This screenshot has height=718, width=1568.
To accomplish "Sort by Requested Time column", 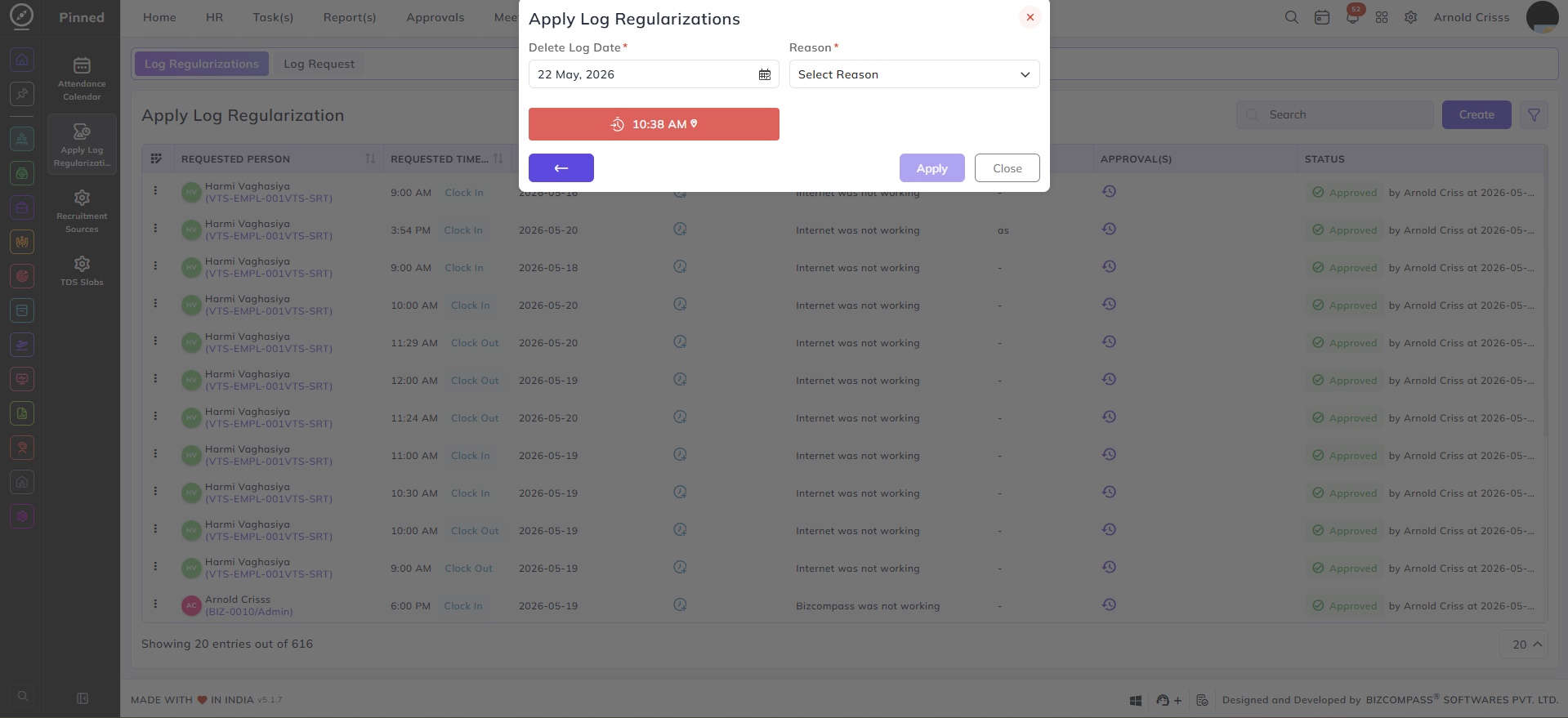I will (x=498, y=158).
